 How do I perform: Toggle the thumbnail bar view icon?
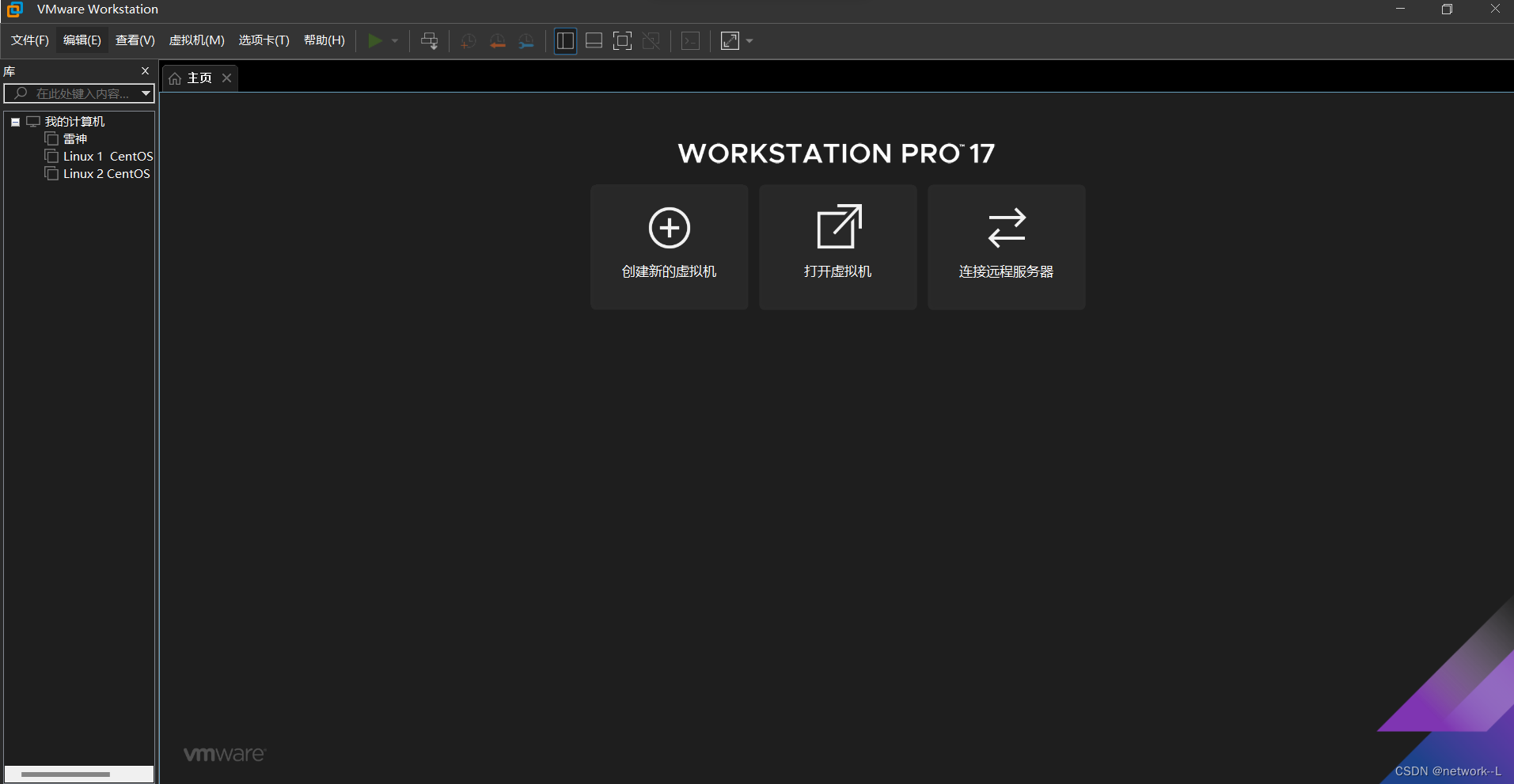tap(594, 41)
